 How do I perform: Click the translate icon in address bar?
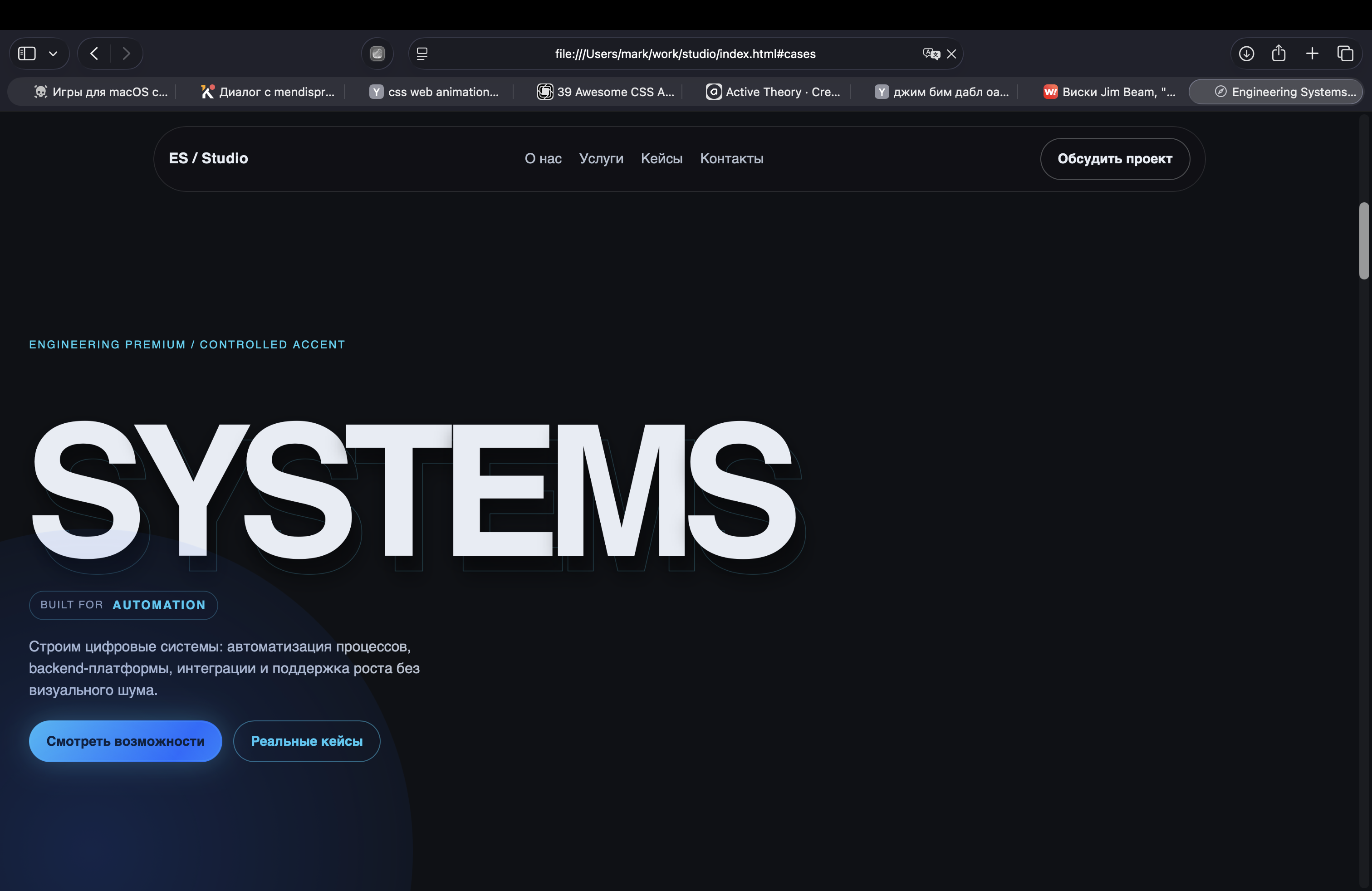click(x=931, y=54)
